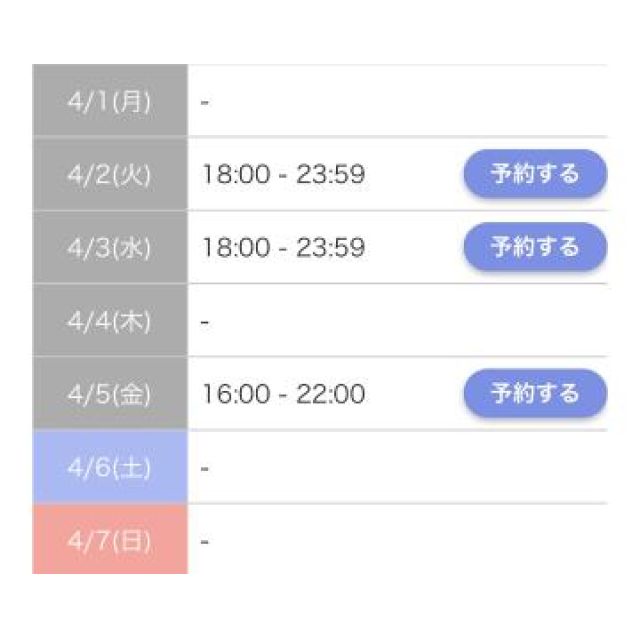Select the 4/3(水) date header

(x=110, y=248)
